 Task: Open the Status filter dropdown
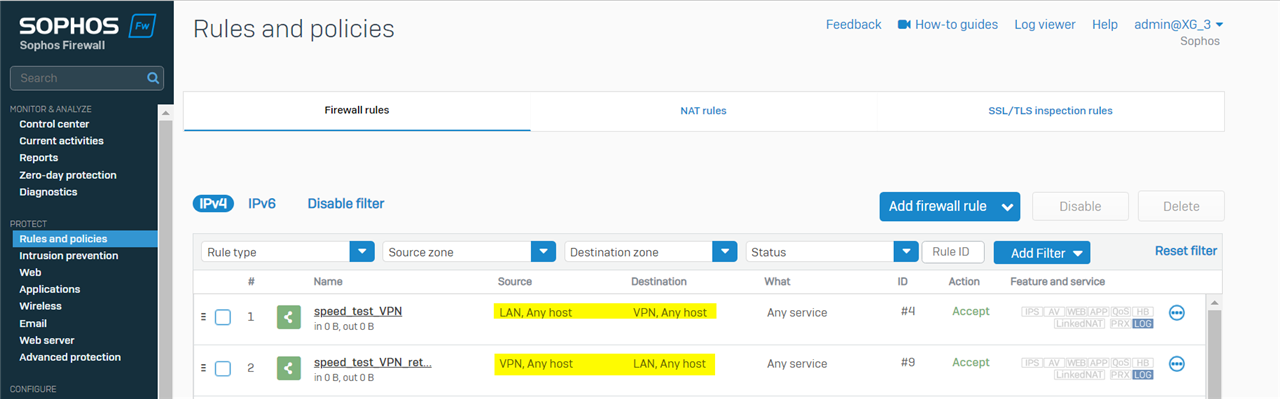(832, 252)
